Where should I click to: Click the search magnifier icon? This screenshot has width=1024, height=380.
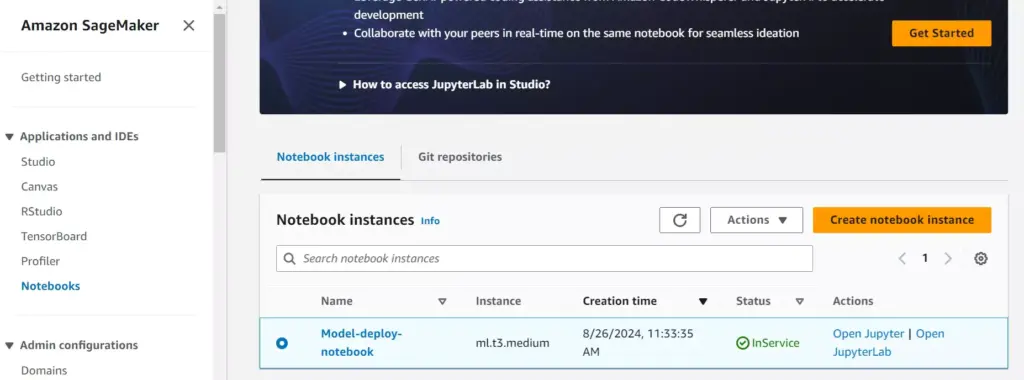click(289, 259)
